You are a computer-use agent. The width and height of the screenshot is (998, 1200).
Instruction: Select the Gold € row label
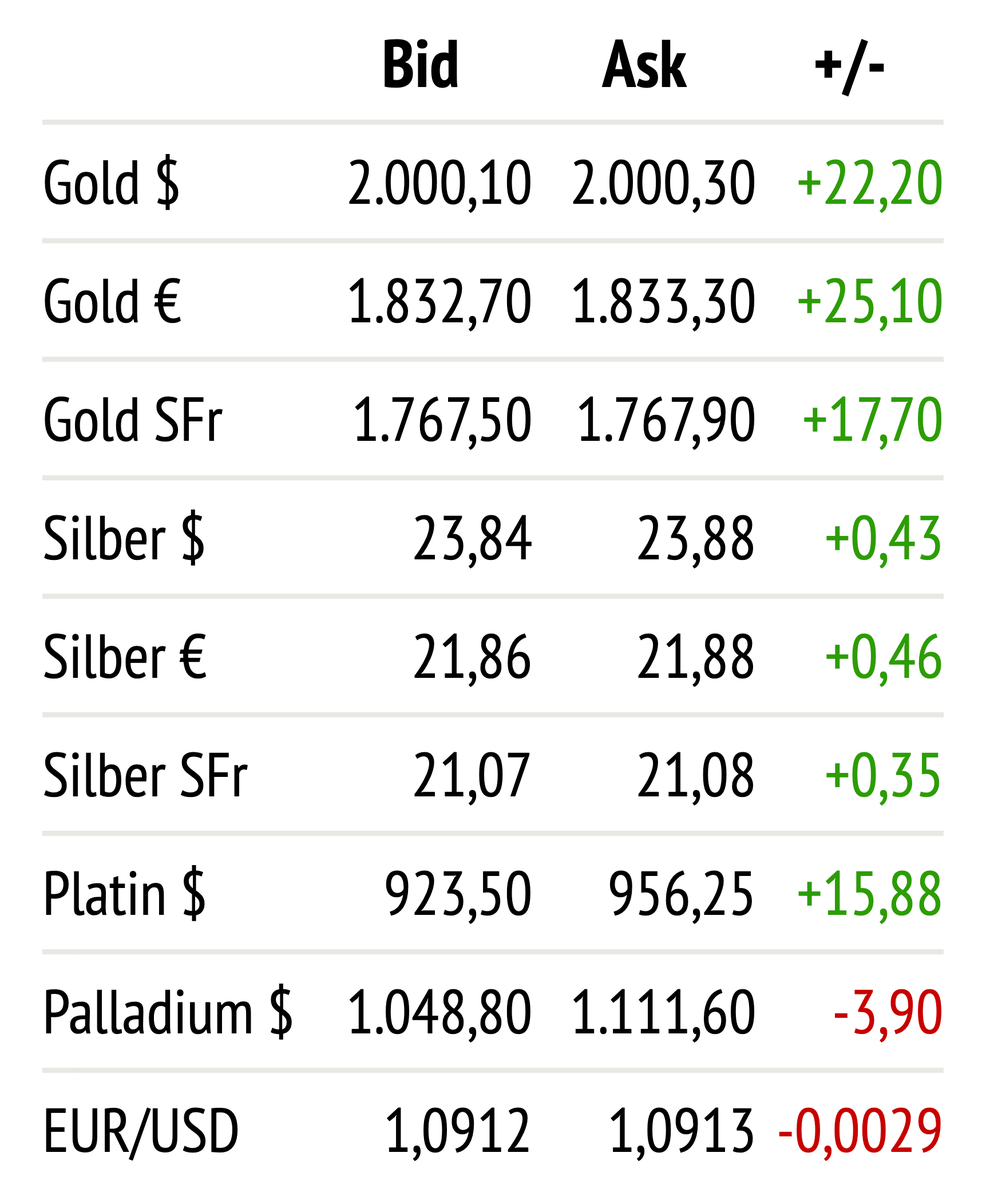[113, 302]
